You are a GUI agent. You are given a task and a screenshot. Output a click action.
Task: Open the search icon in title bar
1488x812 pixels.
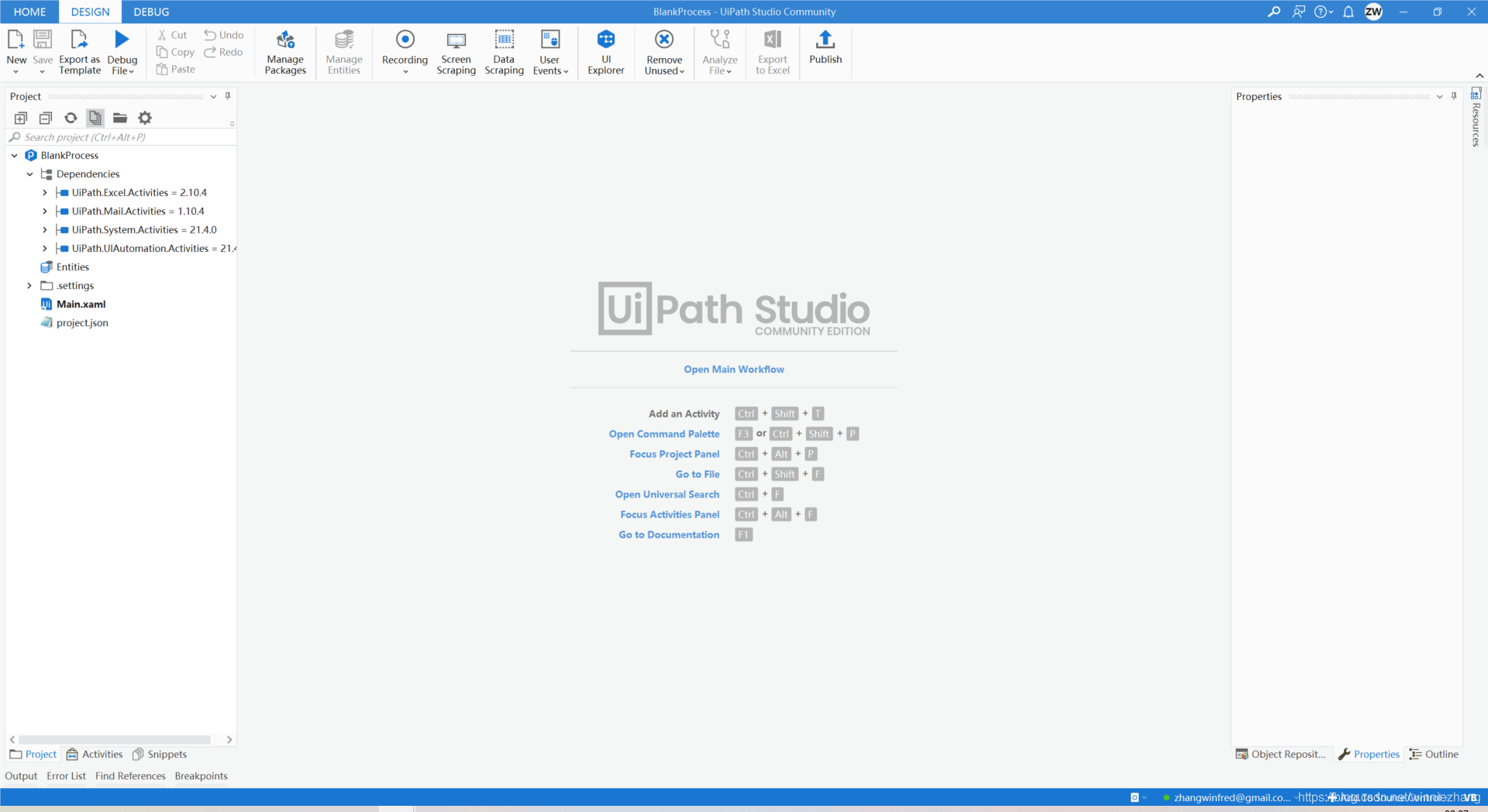(1274, 12)
